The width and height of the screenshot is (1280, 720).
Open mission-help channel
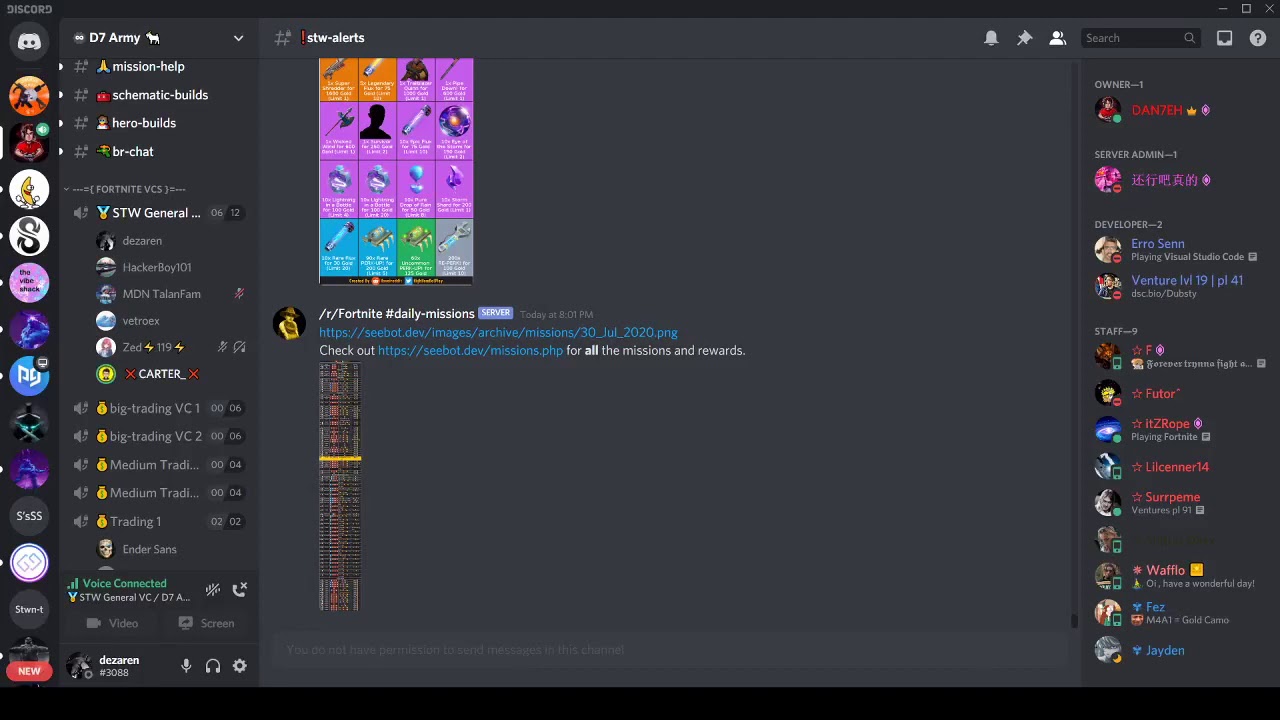click(147, 66)
